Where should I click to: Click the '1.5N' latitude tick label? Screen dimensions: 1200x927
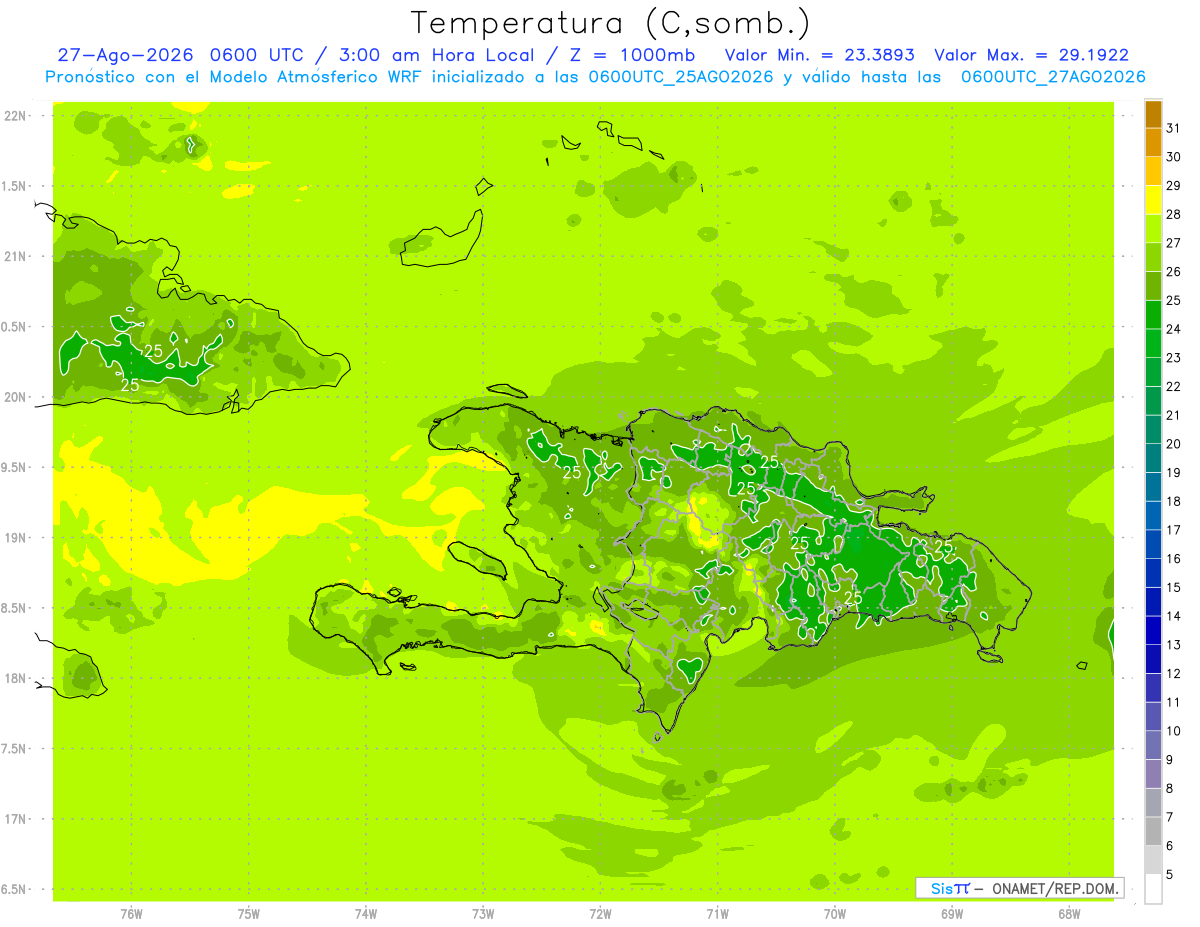(14, 186)
